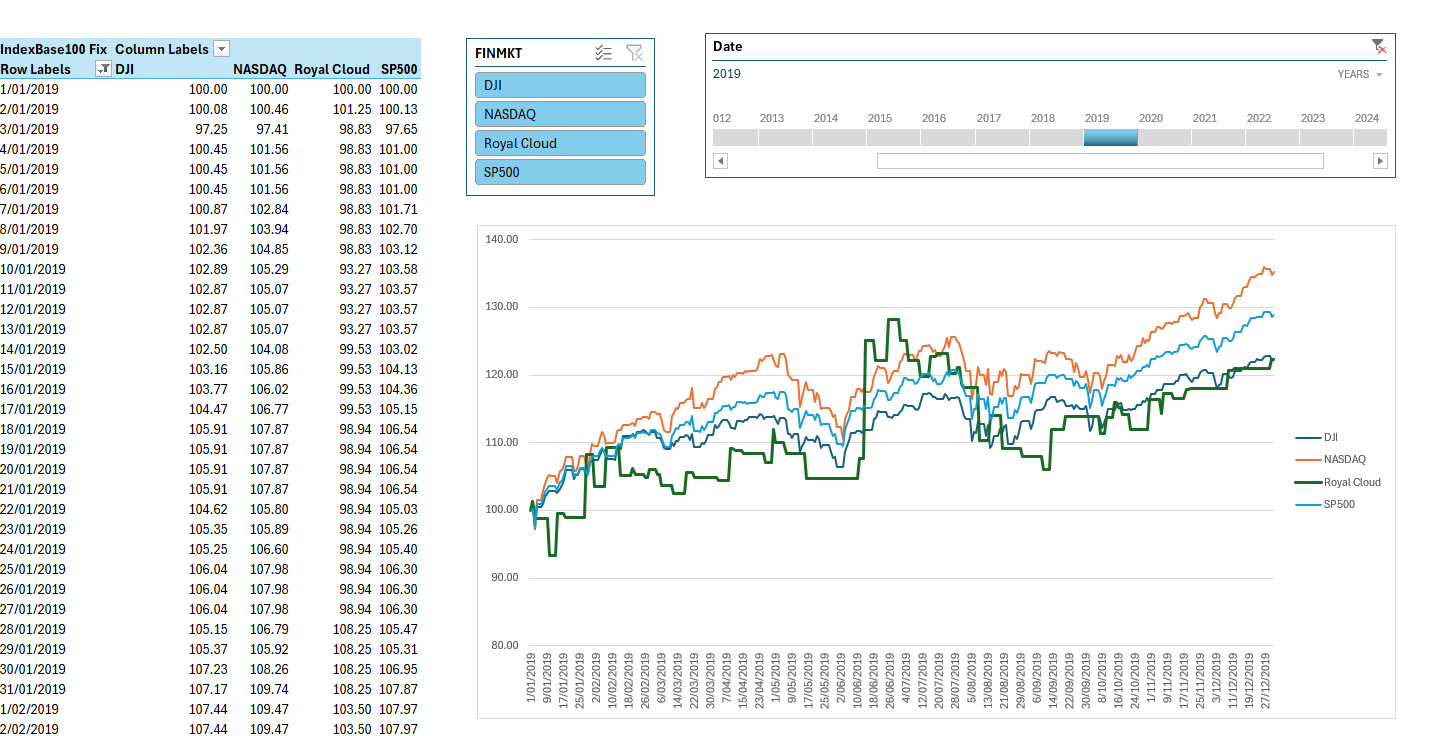Click the SP500 entry in the chart legend
The image size is (1445, 736).
(1325, 504)
